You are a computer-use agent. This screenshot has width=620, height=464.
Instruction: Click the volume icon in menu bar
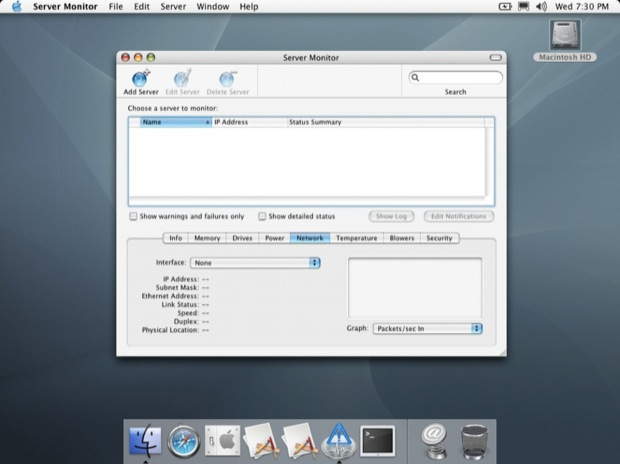click(541, 6)
